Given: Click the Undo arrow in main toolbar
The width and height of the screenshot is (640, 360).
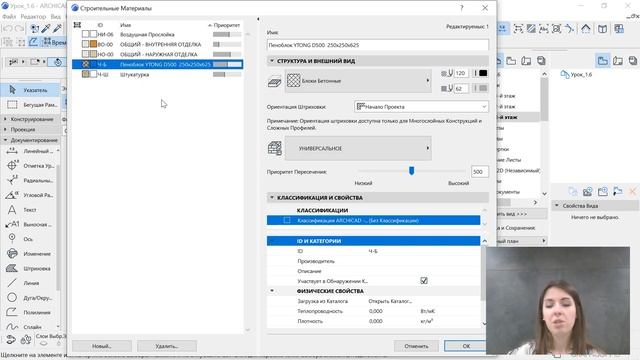Looking at the screenshot, I should point(7,29).
